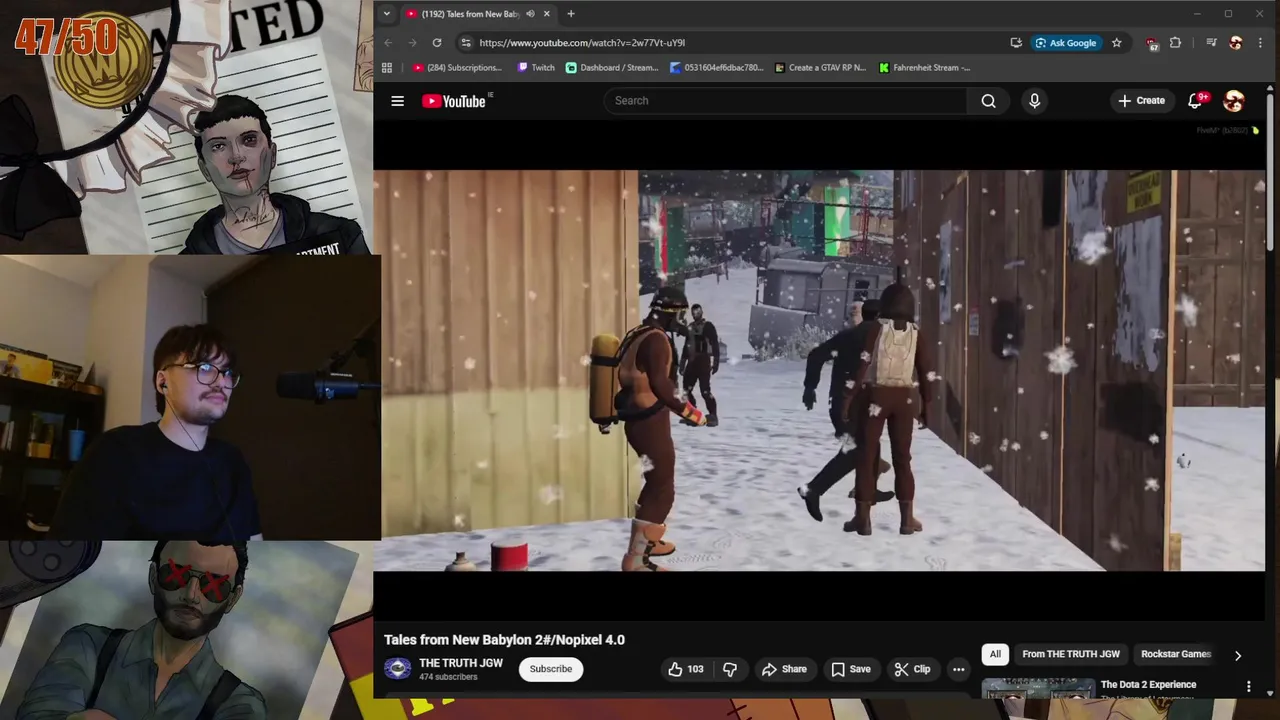Open THE TRUTH JGW channel name
The width and height of the screenshot is (1280, 720).
point(461,663)
